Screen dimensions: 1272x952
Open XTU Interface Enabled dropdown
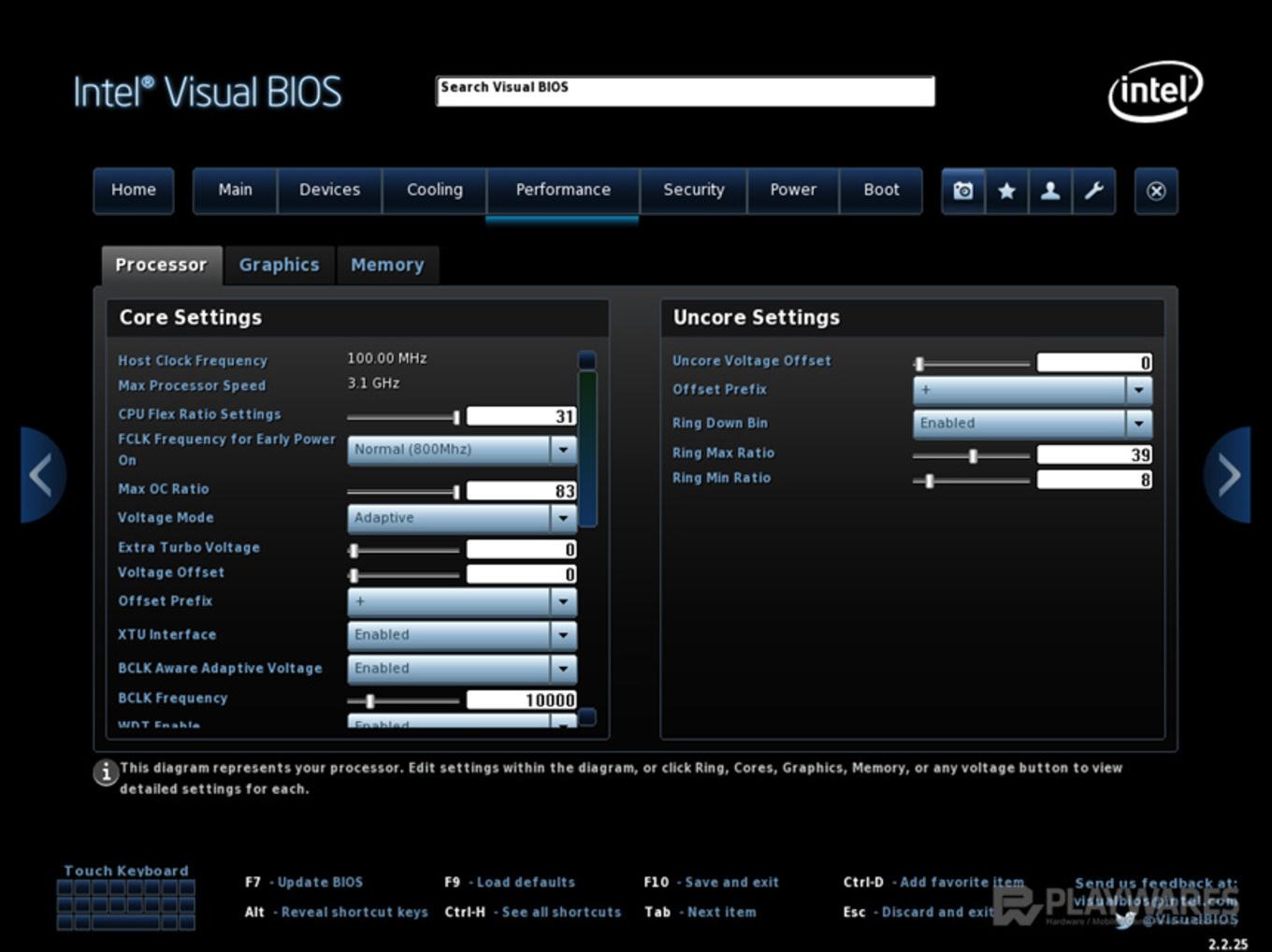[462, 635]
